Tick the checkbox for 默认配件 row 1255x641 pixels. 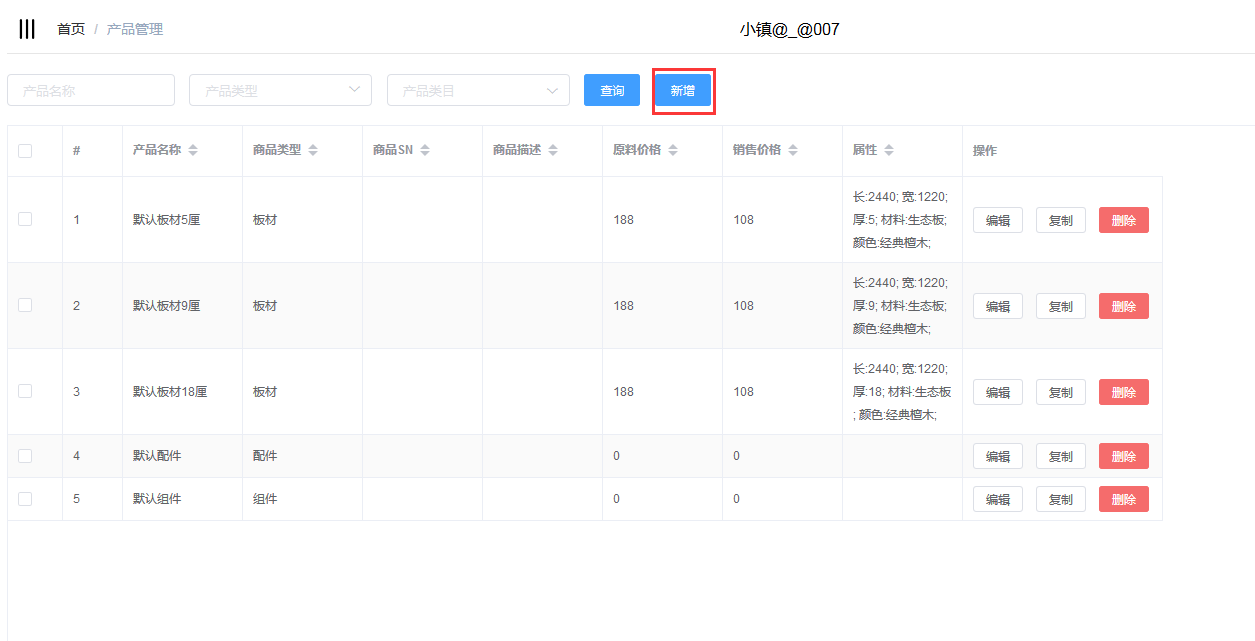pyautogui.click(x=25, y=456)
